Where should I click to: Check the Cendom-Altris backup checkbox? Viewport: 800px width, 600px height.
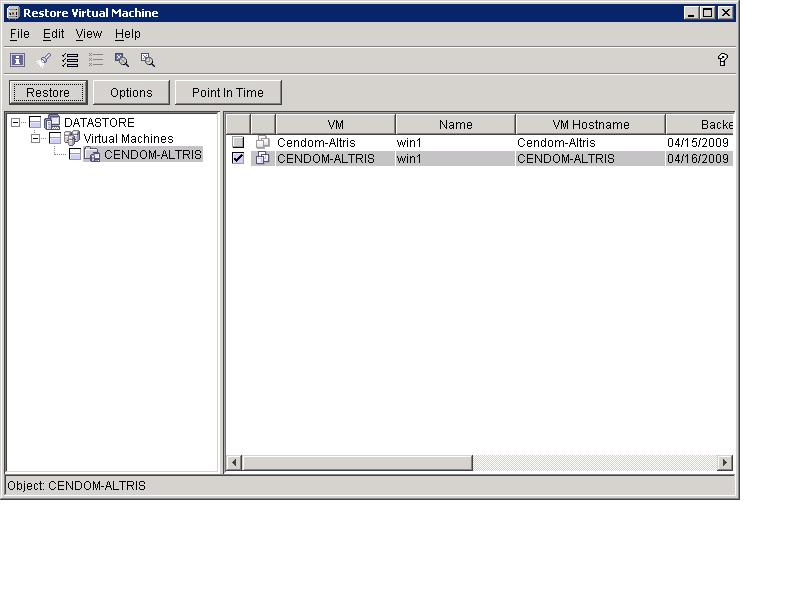238,142
